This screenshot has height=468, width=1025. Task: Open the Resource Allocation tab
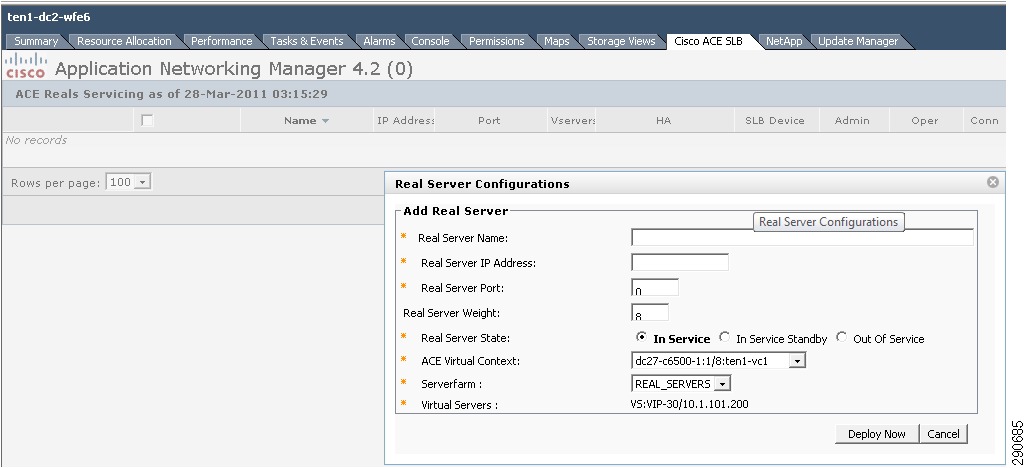[124, 41]
